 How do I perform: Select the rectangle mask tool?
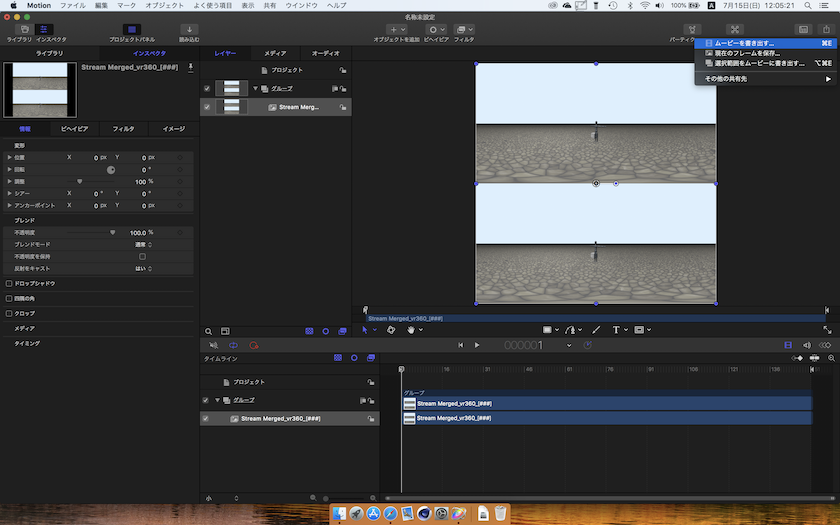click(x=639, y=330)
